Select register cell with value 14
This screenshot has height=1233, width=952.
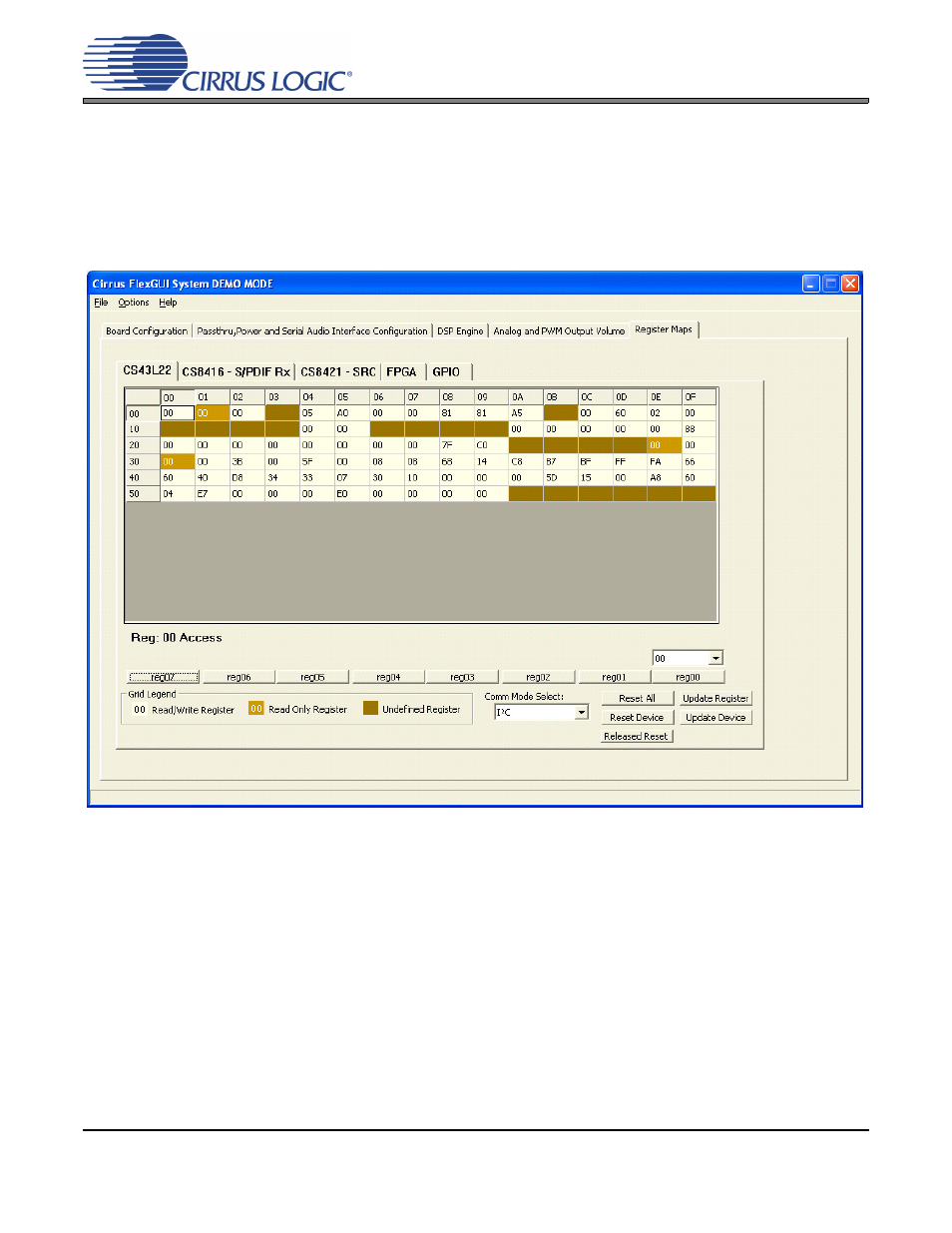(x=491, y=461)
